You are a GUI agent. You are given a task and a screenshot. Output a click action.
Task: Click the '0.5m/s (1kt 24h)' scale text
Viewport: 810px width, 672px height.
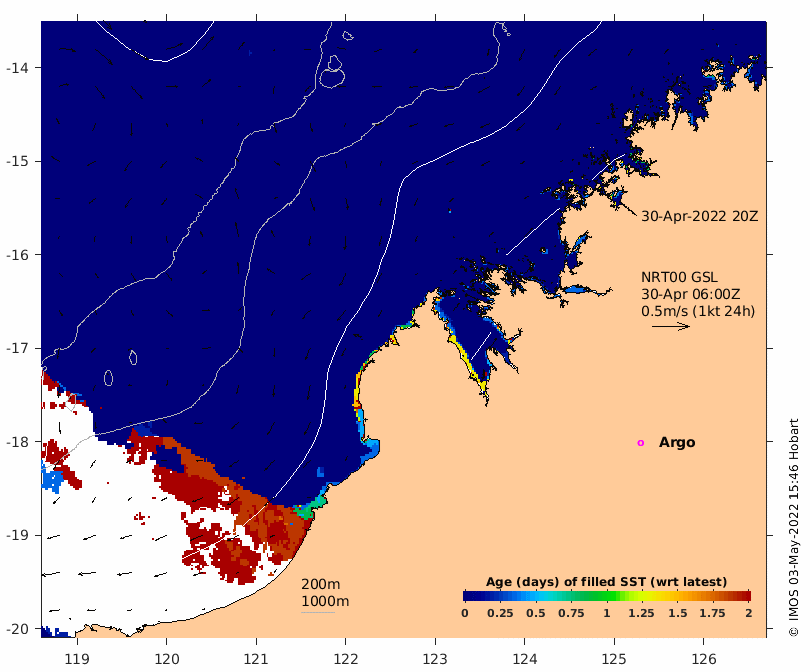[x=698, y=311]
